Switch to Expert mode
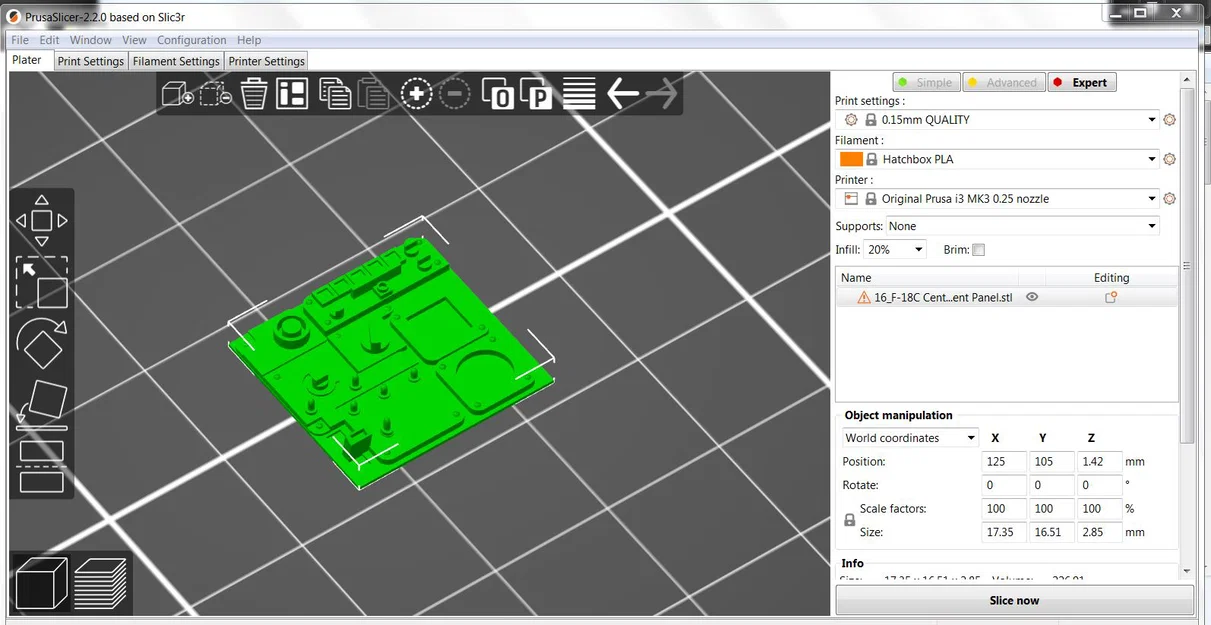 click(1082, 82)
